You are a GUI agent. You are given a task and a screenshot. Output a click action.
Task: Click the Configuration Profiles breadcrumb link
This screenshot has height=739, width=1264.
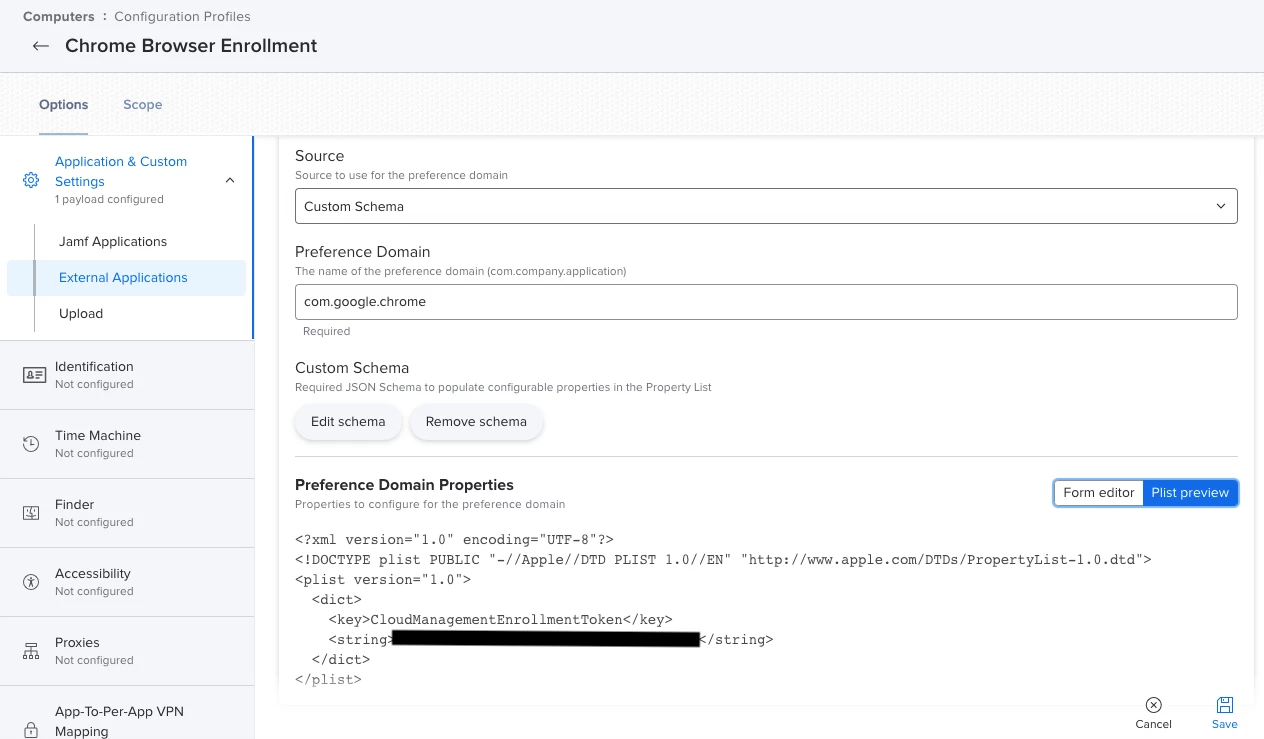coord(182,16)
